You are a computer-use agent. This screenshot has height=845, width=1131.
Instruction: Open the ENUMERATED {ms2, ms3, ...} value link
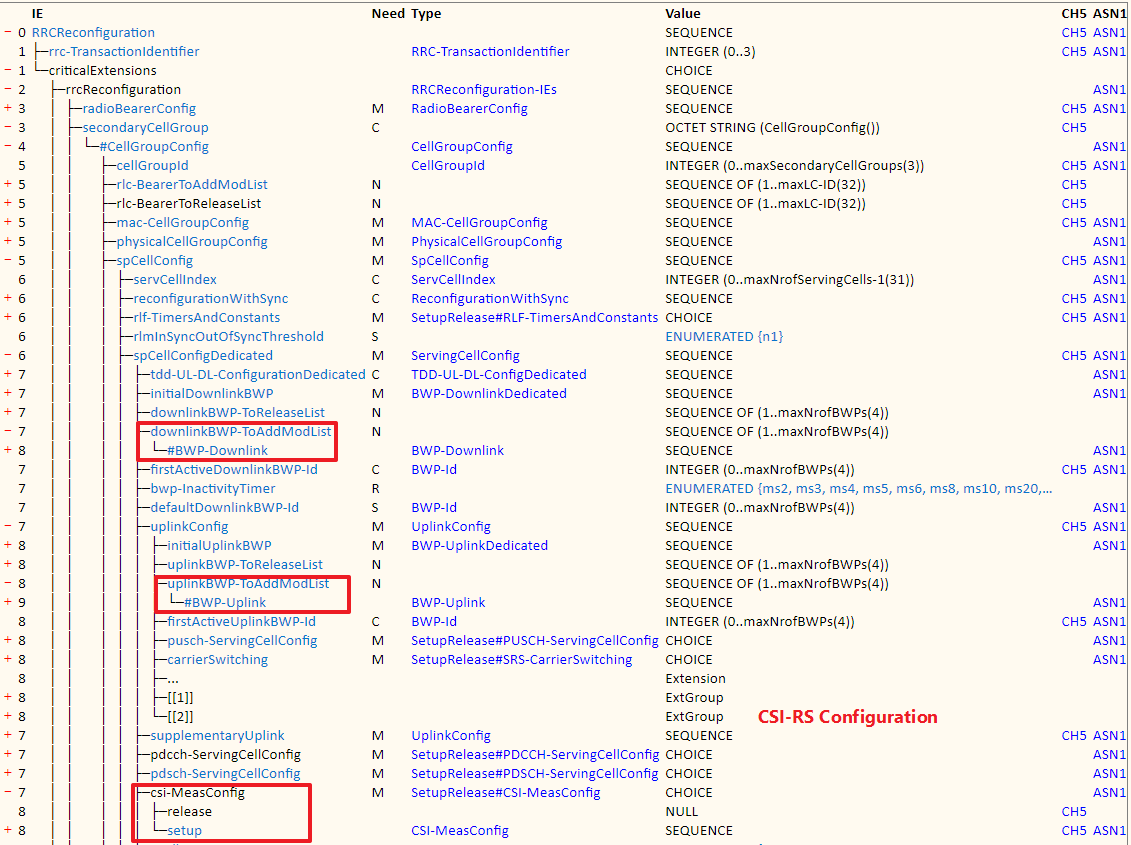pyautogui.click(x=858, y=489)
